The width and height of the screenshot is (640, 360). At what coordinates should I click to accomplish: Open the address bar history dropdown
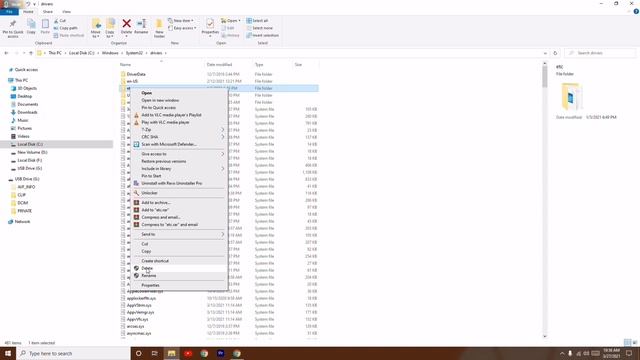tap(545, 53)
